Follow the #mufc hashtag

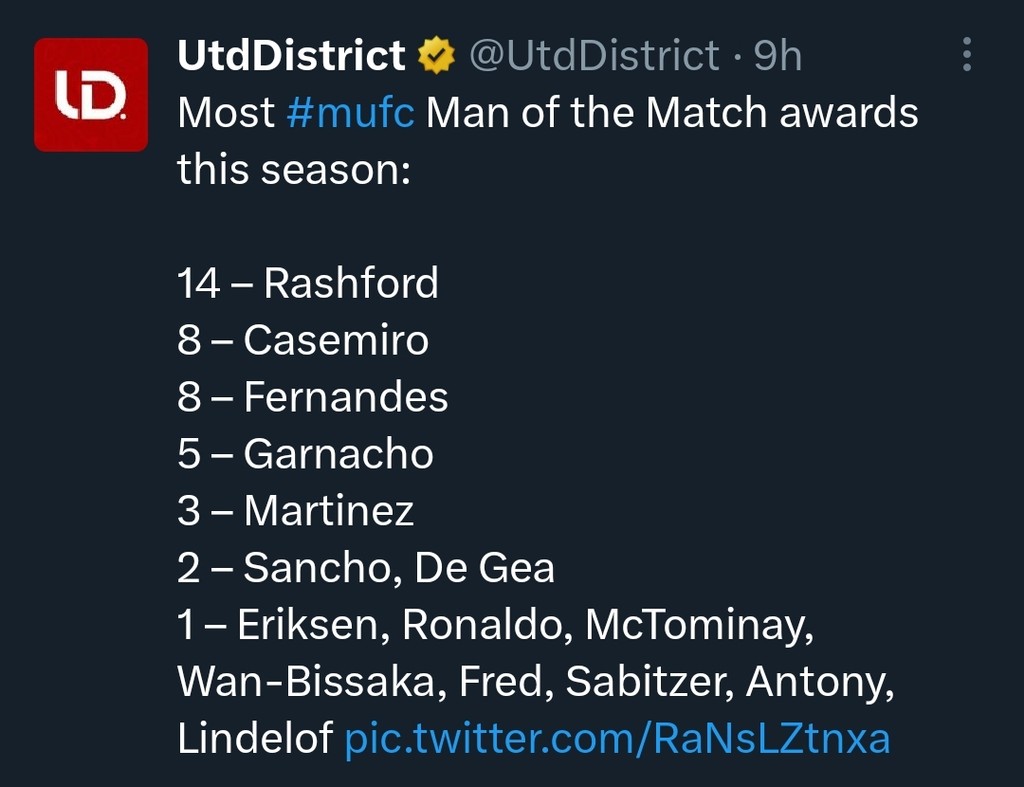350,112
